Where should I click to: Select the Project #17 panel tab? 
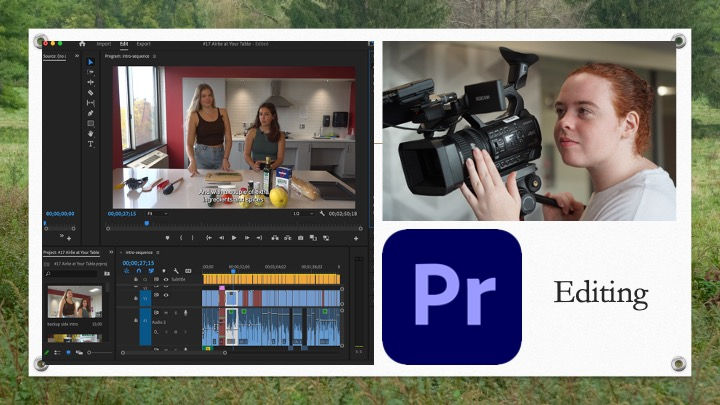[x=71, y=252]
